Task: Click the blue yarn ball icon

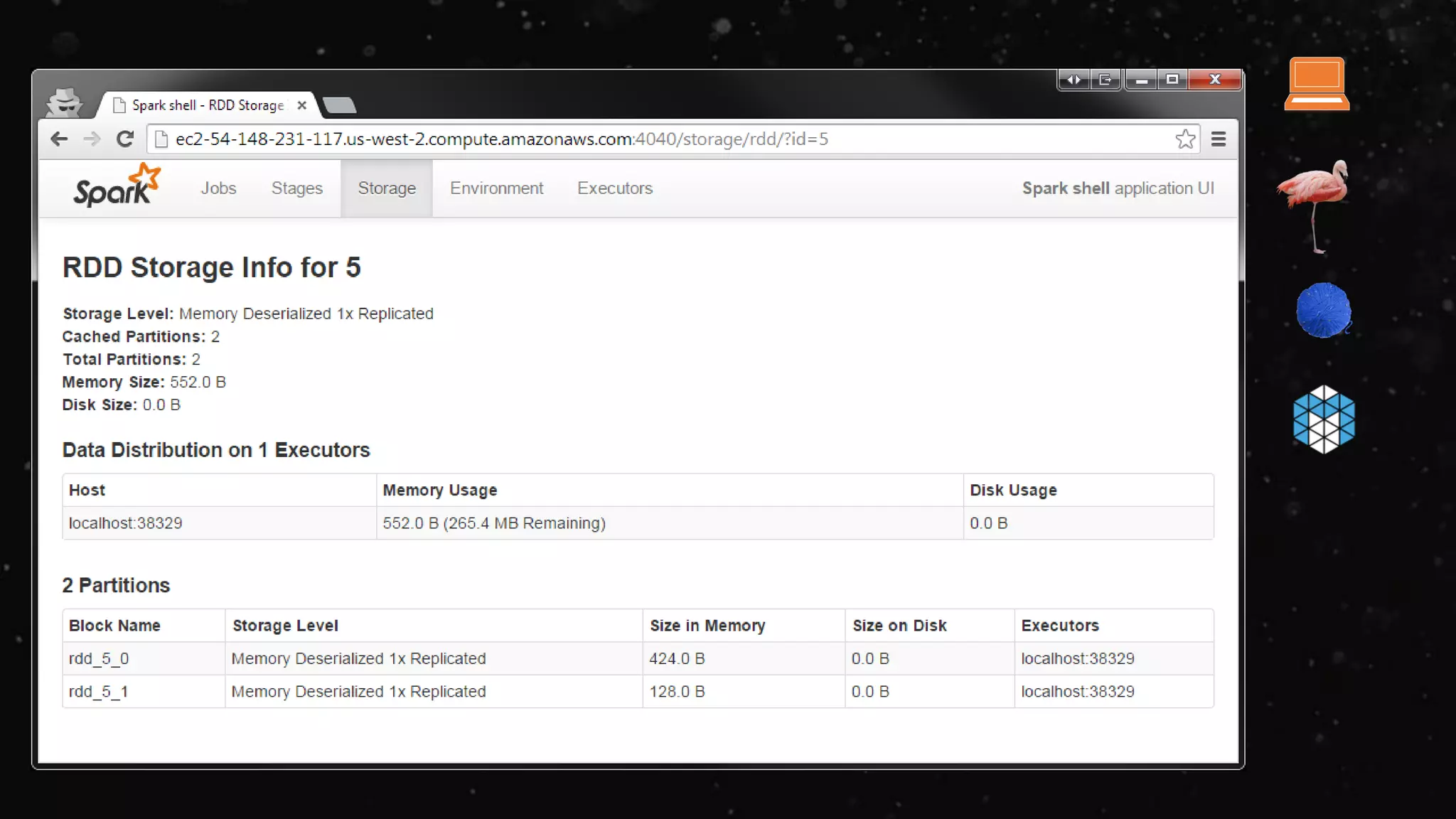Action: (x=1323, y=311)
